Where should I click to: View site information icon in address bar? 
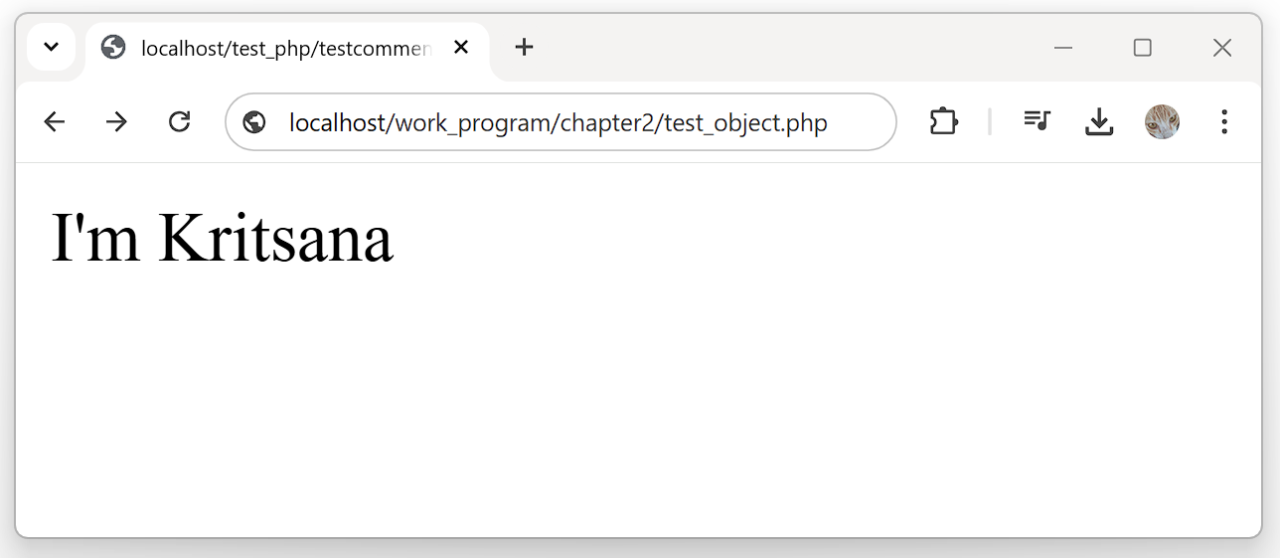[x=254, y=122]
